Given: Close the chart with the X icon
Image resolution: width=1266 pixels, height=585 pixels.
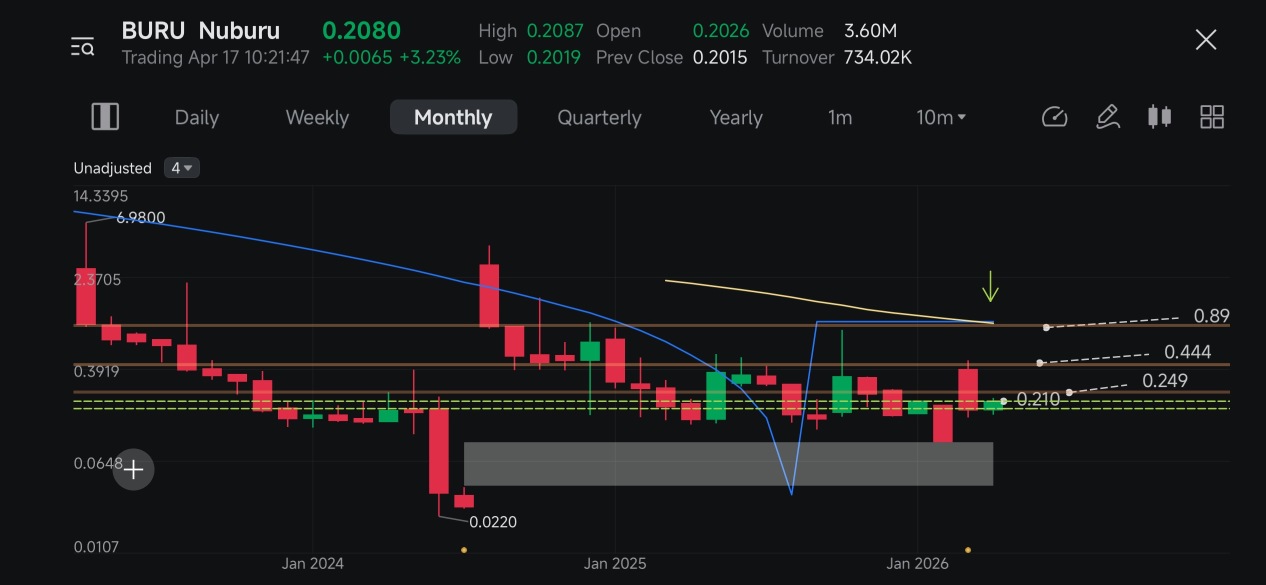Looking at the screenshot, I should tap(1206, 40).
